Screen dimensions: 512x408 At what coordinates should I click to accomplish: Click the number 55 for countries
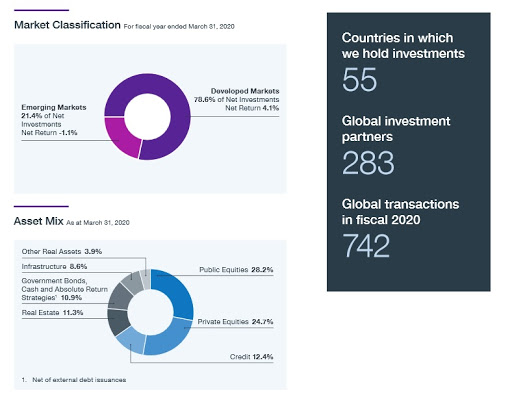[359, 80]
